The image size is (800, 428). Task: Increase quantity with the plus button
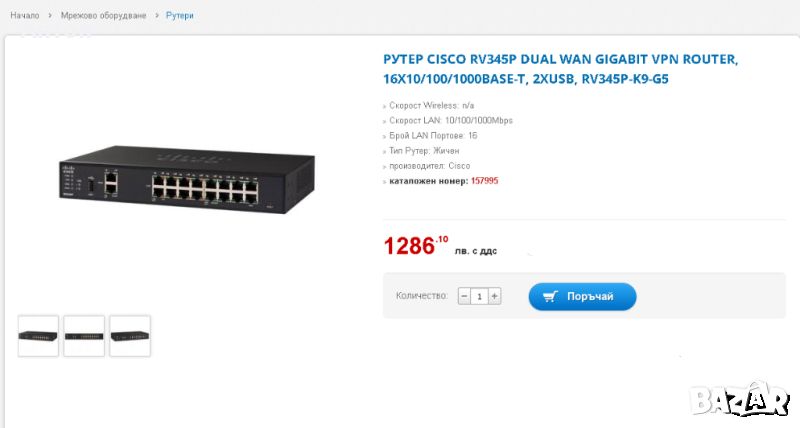[x=494, y=296]
